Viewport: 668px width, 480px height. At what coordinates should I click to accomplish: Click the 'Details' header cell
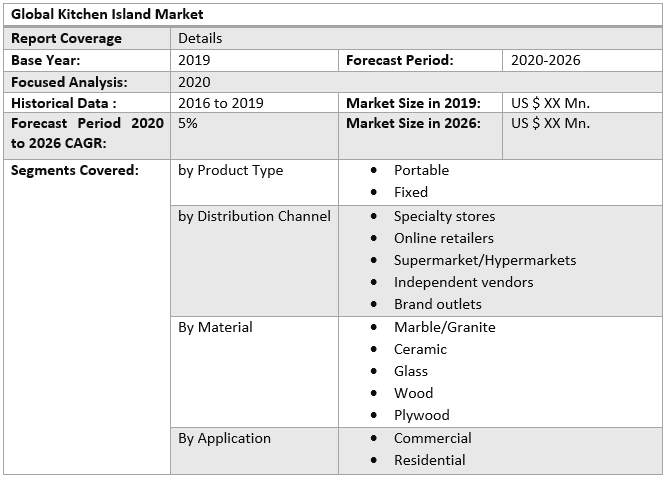pyautogui.click(x=200, y=38)
